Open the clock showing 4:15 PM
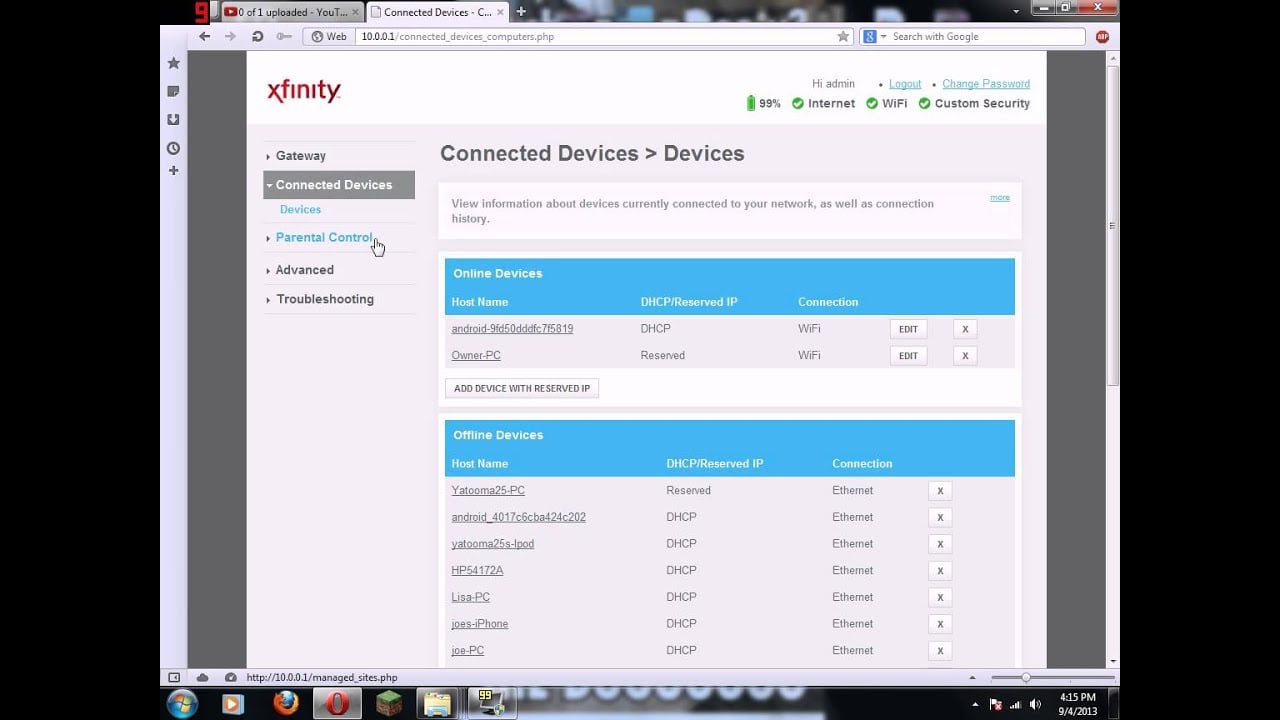Image resolution: width=1280 pixels, height=720 pixels. tap(1078, 704)
